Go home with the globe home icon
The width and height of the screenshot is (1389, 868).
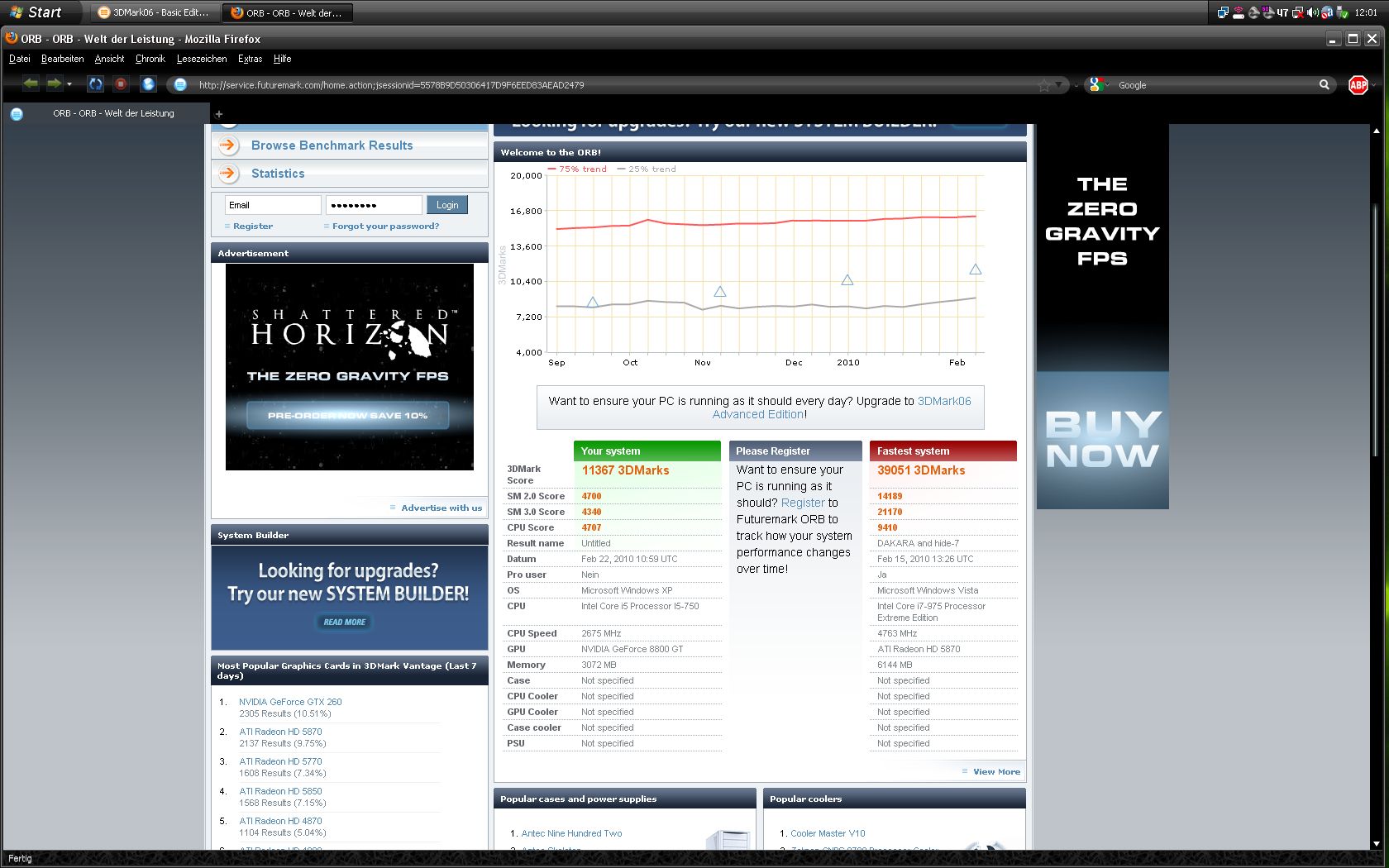[x=148, y=84]
